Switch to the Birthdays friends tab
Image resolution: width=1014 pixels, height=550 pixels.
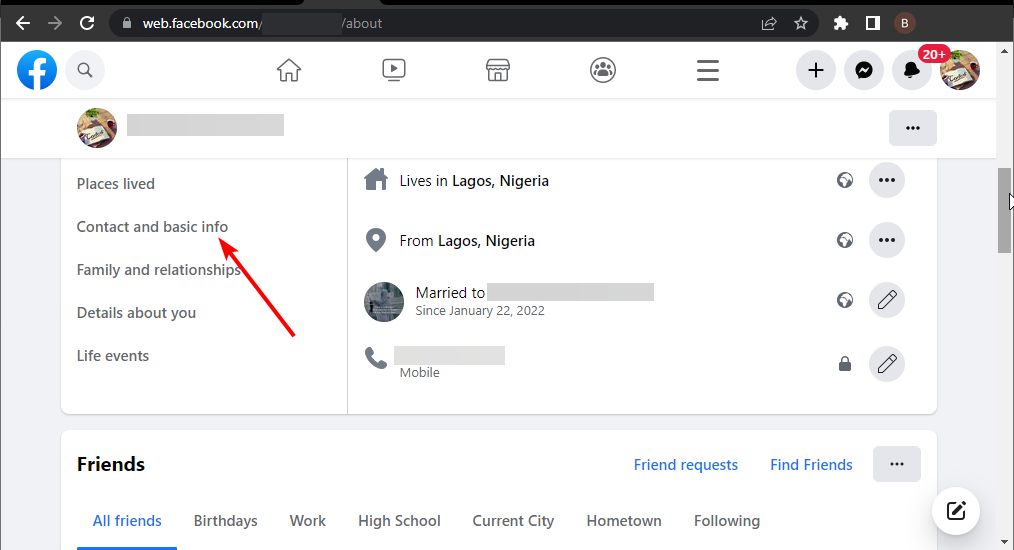point(225,521)
